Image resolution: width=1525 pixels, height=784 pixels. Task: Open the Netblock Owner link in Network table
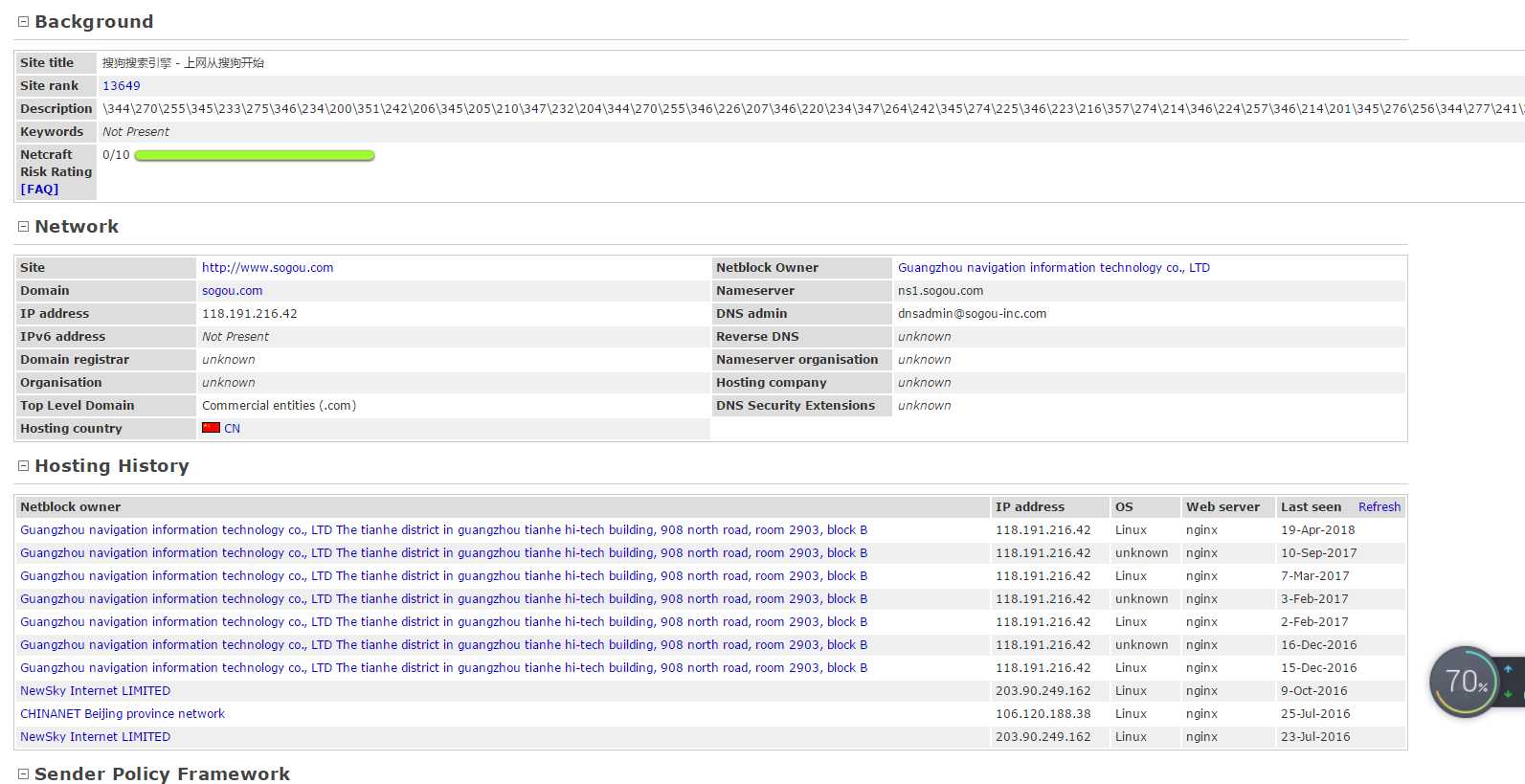(x=1054, y=267)
